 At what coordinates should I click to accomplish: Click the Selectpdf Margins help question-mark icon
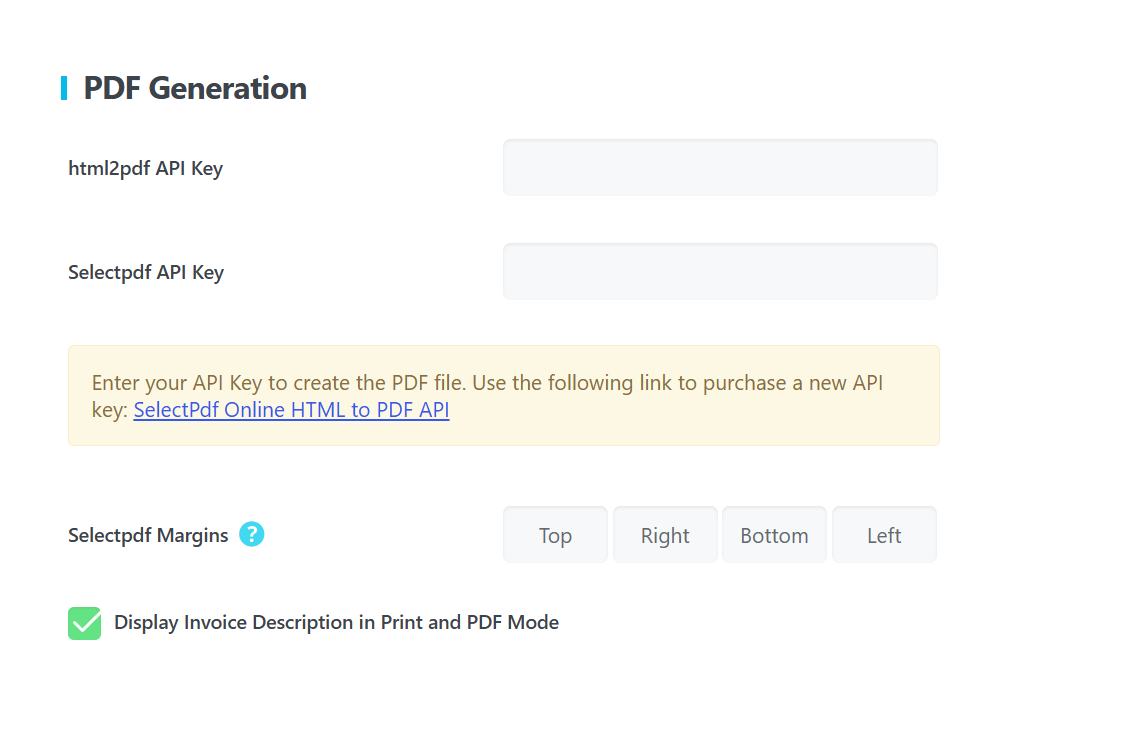pos(252,535)
